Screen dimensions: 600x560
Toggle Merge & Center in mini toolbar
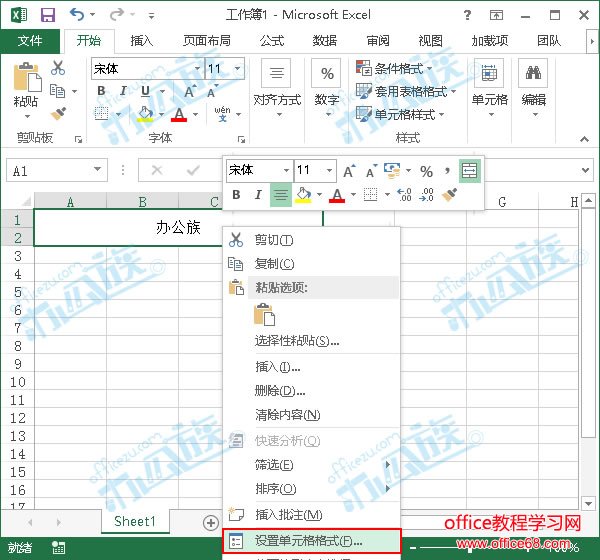click(x=470, y=170)
